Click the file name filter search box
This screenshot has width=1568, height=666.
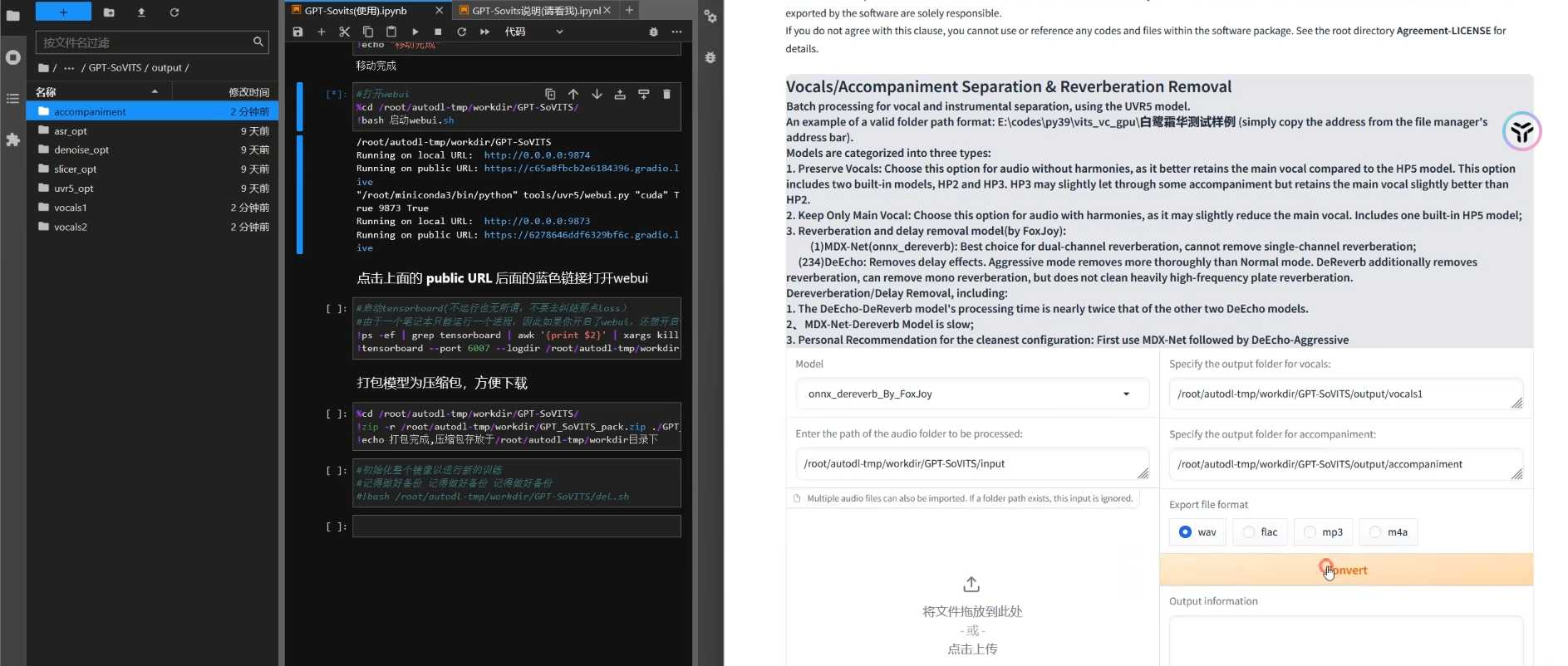[x=152, y=42]
